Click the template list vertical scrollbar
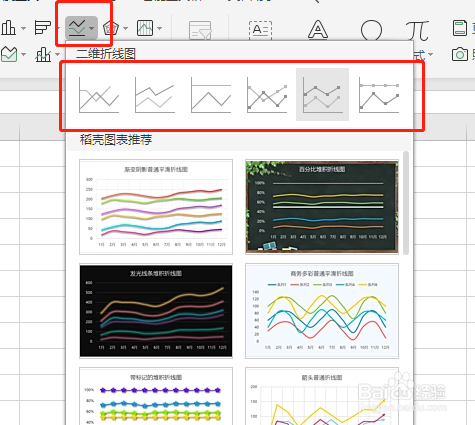The width and height of the screenshot is (475, 425). (x=406, y=203)
